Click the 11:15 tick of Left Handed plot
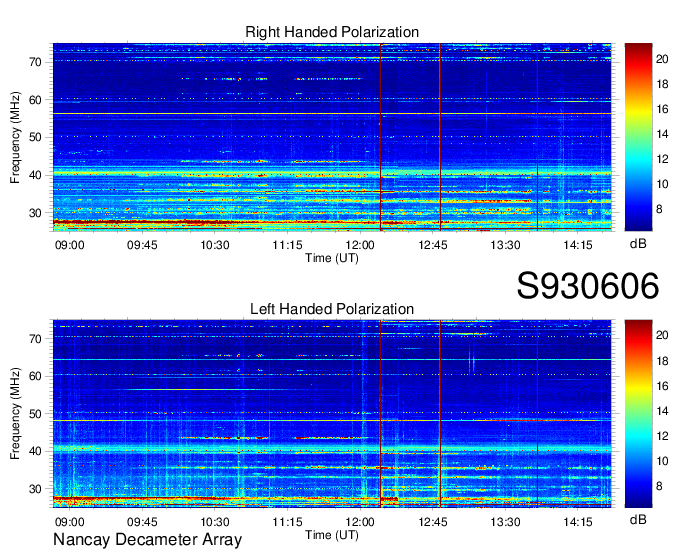This screenshot has width=680, height=552. tap(287, 522)
